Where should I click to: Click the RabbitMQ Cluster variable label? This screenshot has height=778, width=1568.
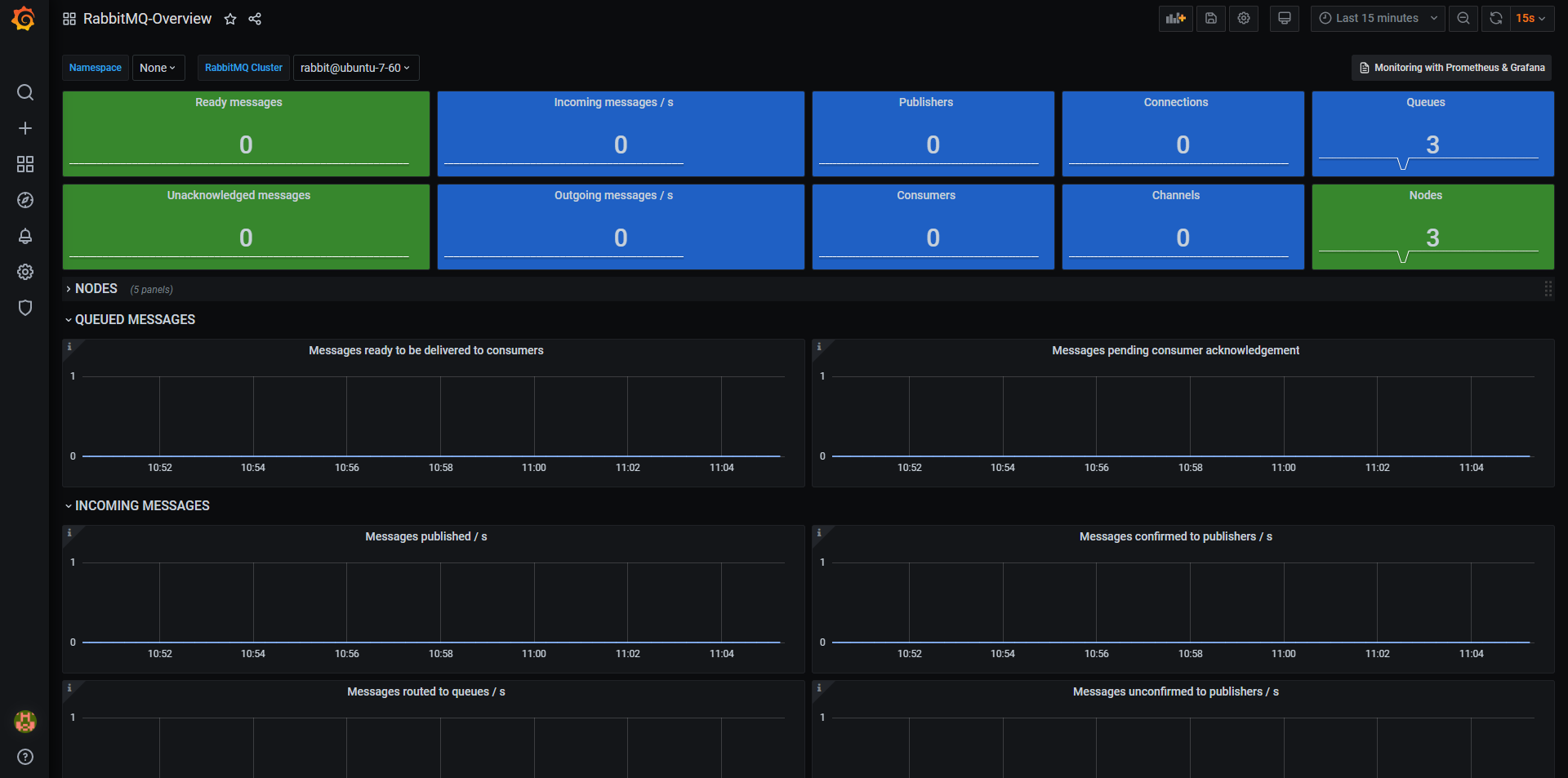pos(243,68)
